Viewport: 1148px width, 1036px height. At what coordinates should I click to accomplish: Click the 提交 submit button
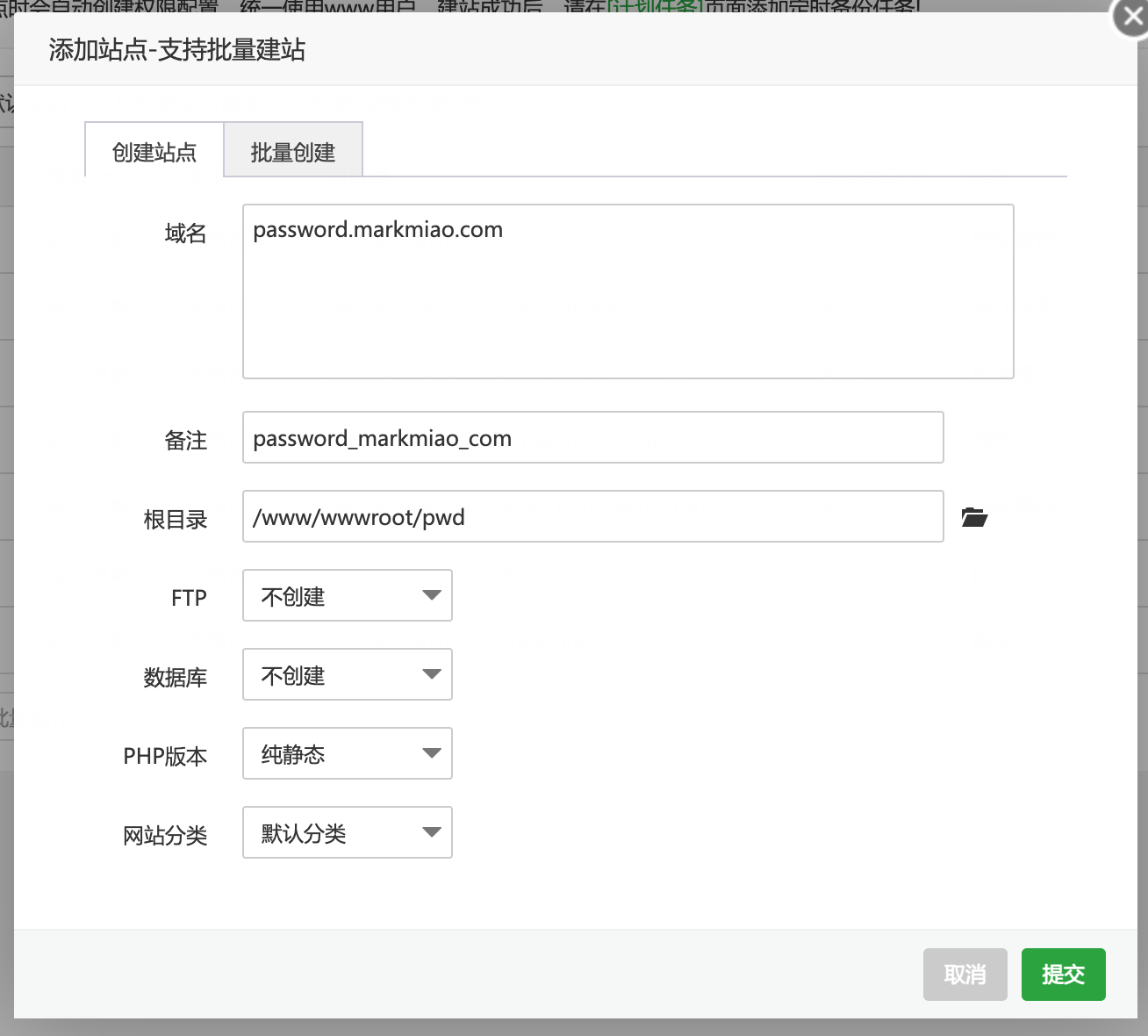coord(1063,975)
